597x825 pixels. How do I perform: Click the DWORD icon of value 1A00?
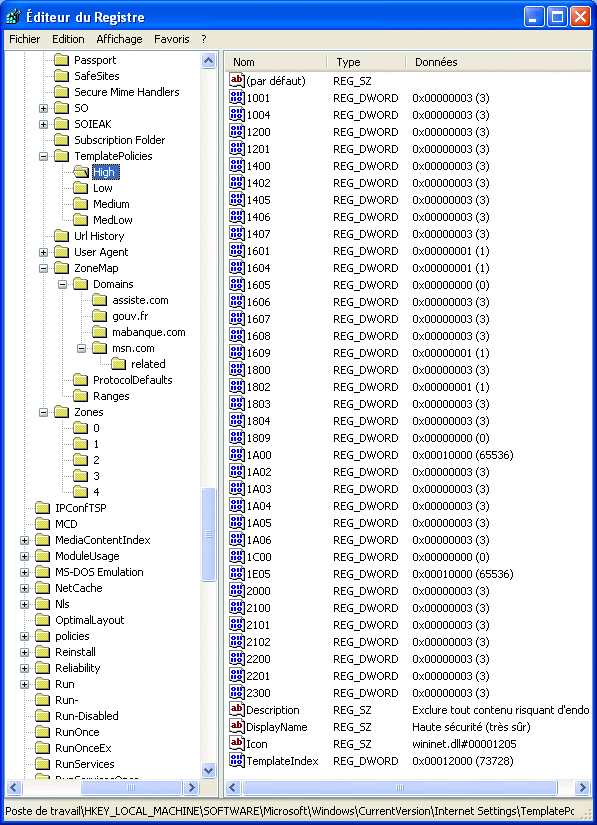pyautogui.click(x=237, y=455)
